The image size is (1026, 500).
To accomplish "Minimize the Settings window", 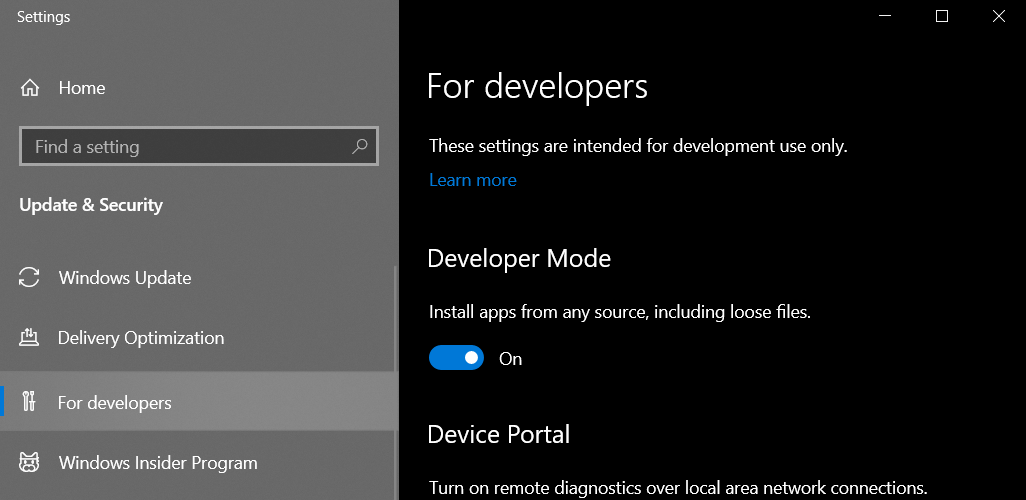I will (885, 16).
